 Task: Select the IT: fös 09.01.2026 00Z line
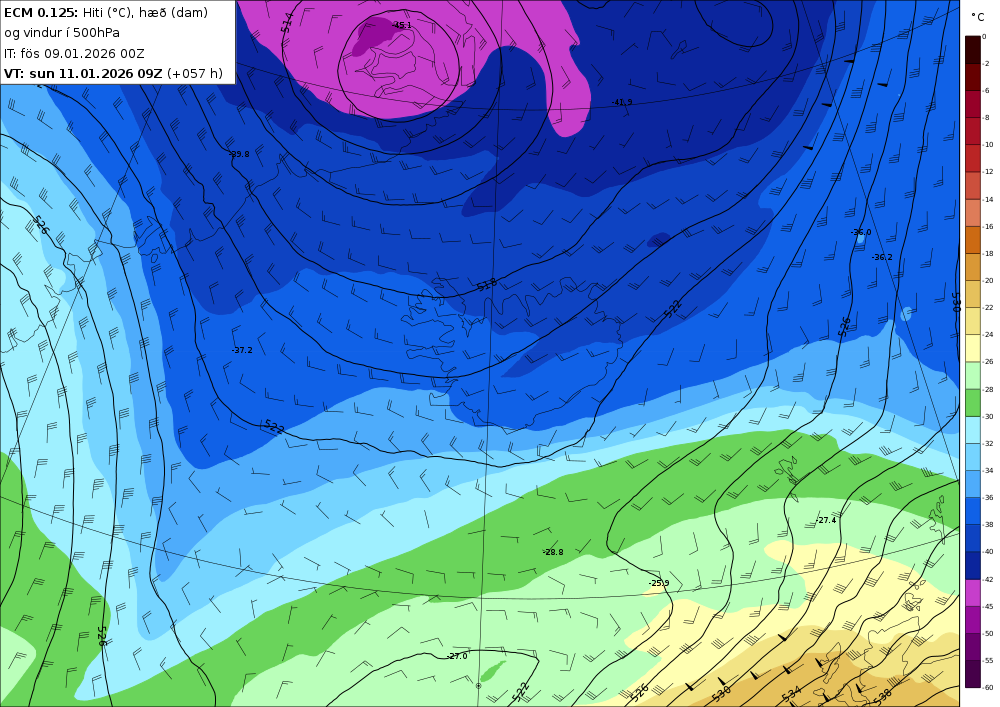point(74,54)
